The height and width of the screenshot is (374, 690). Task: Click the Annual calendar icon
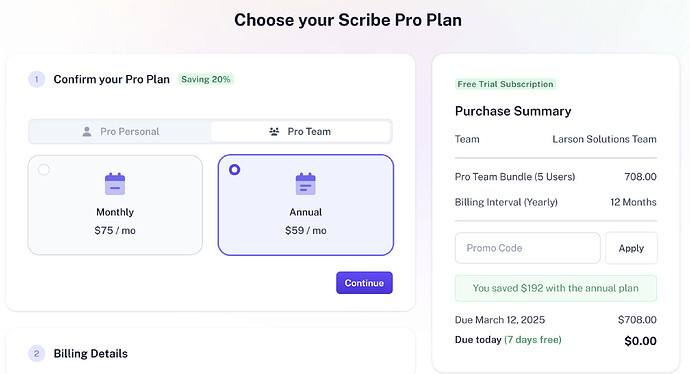coord(305,183)
